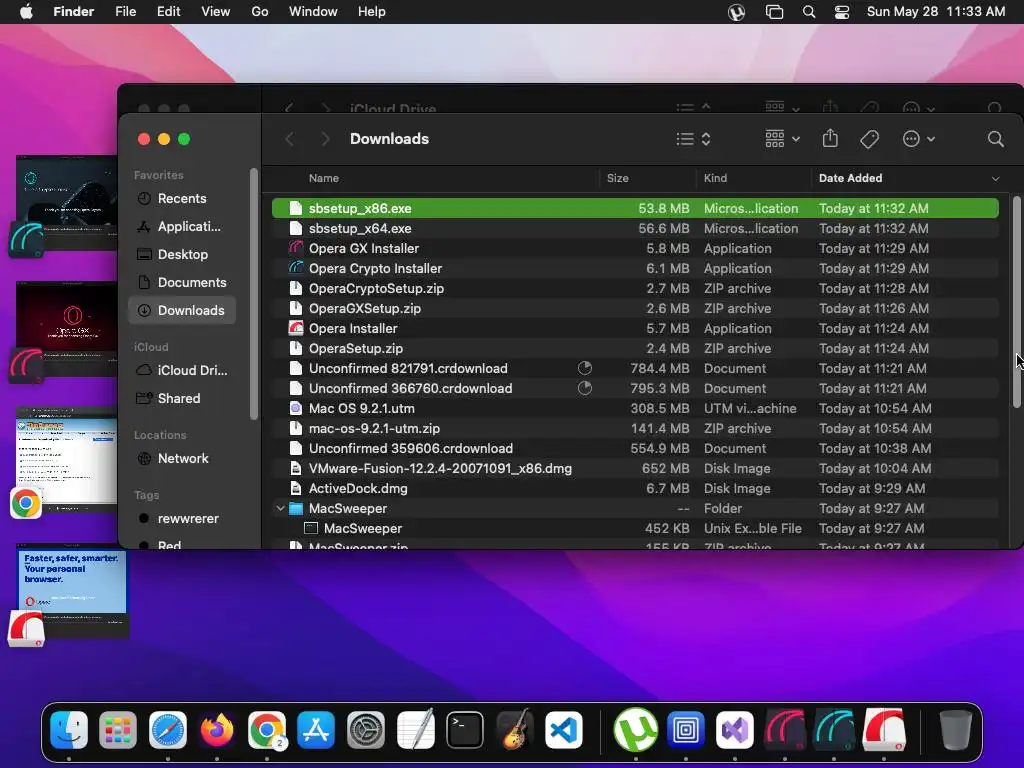Click the Share toolbar icon in Downloads

pos(830,138)
